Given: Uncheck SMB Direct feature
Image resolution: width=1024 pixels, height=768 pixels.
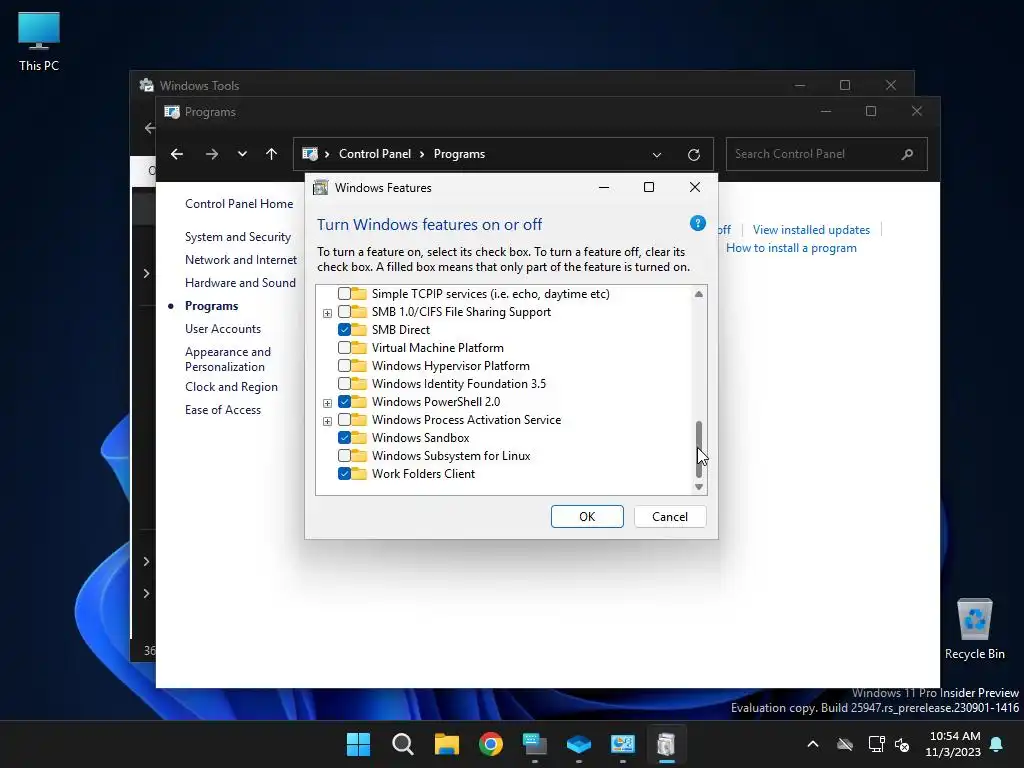Looking at the screenshot, I should 344,330.
